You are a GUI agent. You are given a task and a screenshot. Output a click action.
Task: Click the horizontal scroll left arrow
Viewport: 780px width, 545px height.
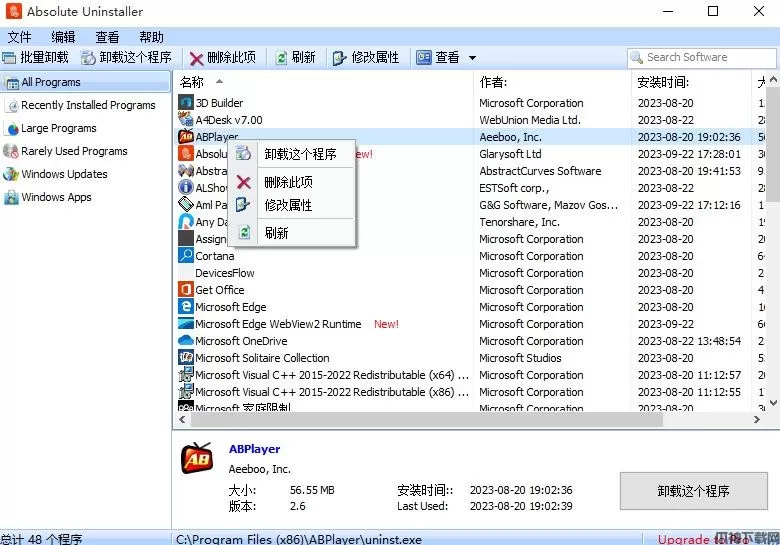pyautogui.click(x=182, y=420)
